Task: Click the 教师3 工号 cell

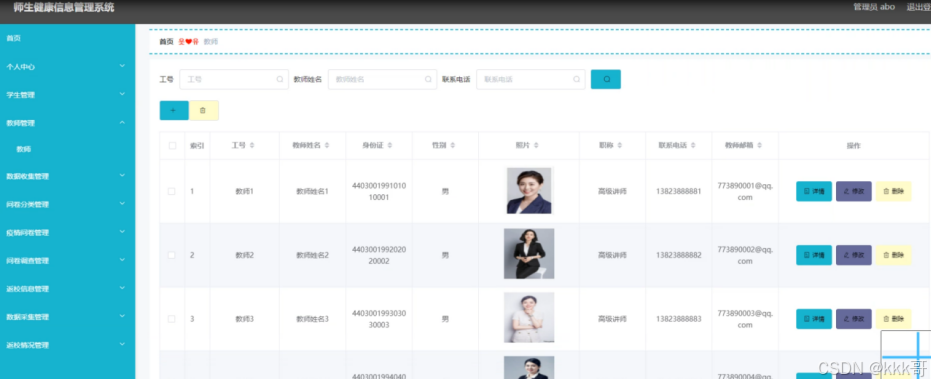Action: (x=245, y=319)
